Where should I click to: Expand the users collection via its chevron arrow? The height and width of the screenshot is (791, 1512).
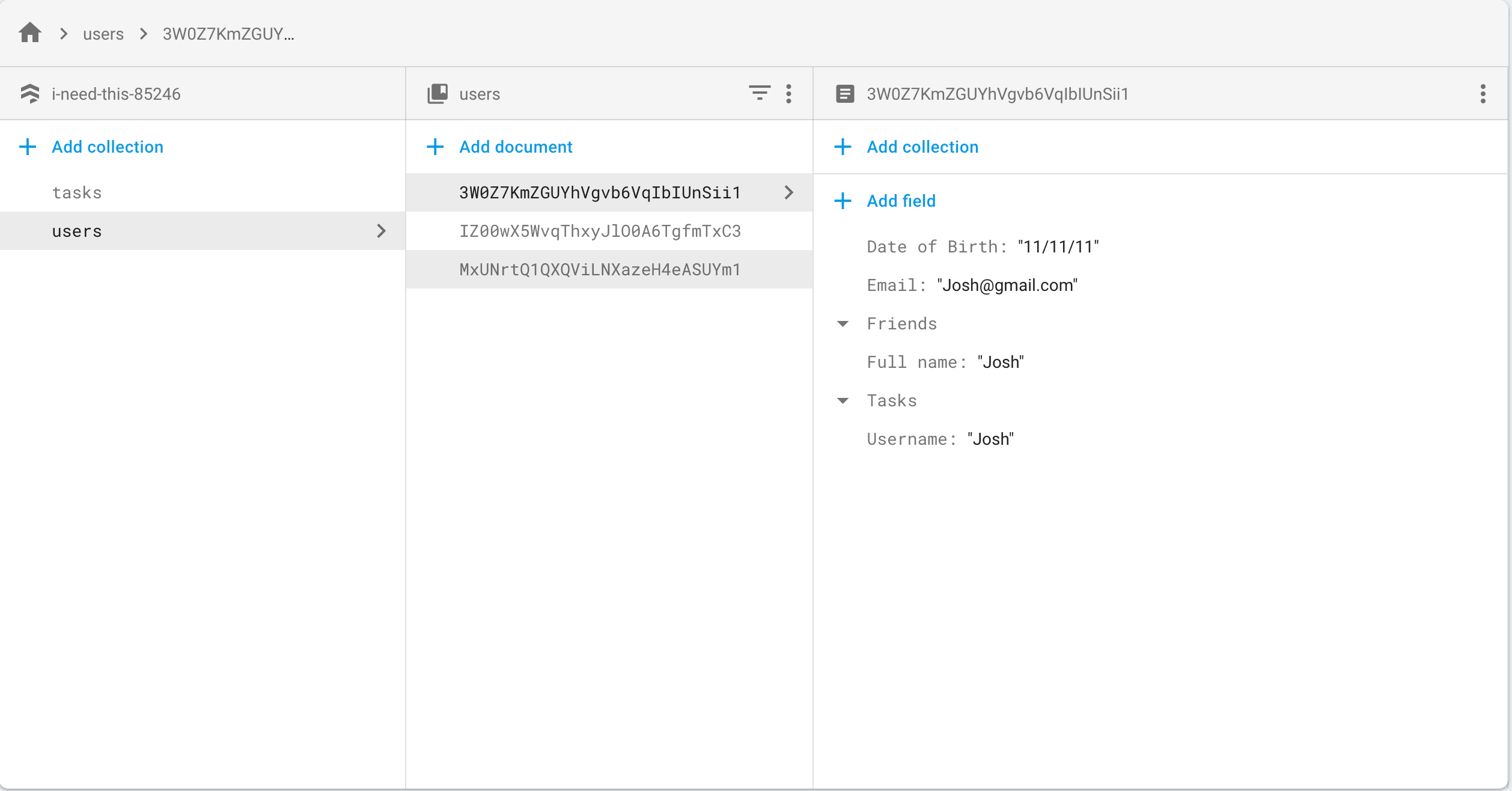(382, 231)
